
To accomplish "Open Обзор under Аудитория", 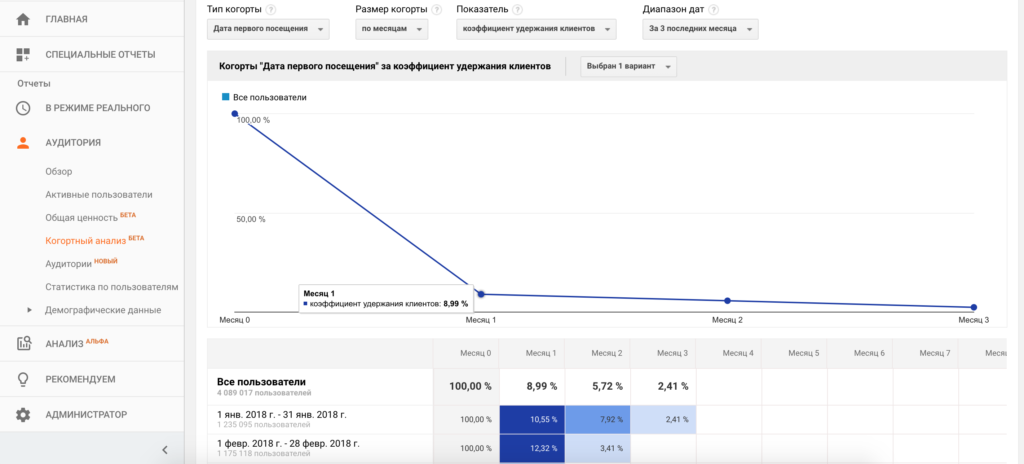I will pyautogui.click(x=59, y=171).
